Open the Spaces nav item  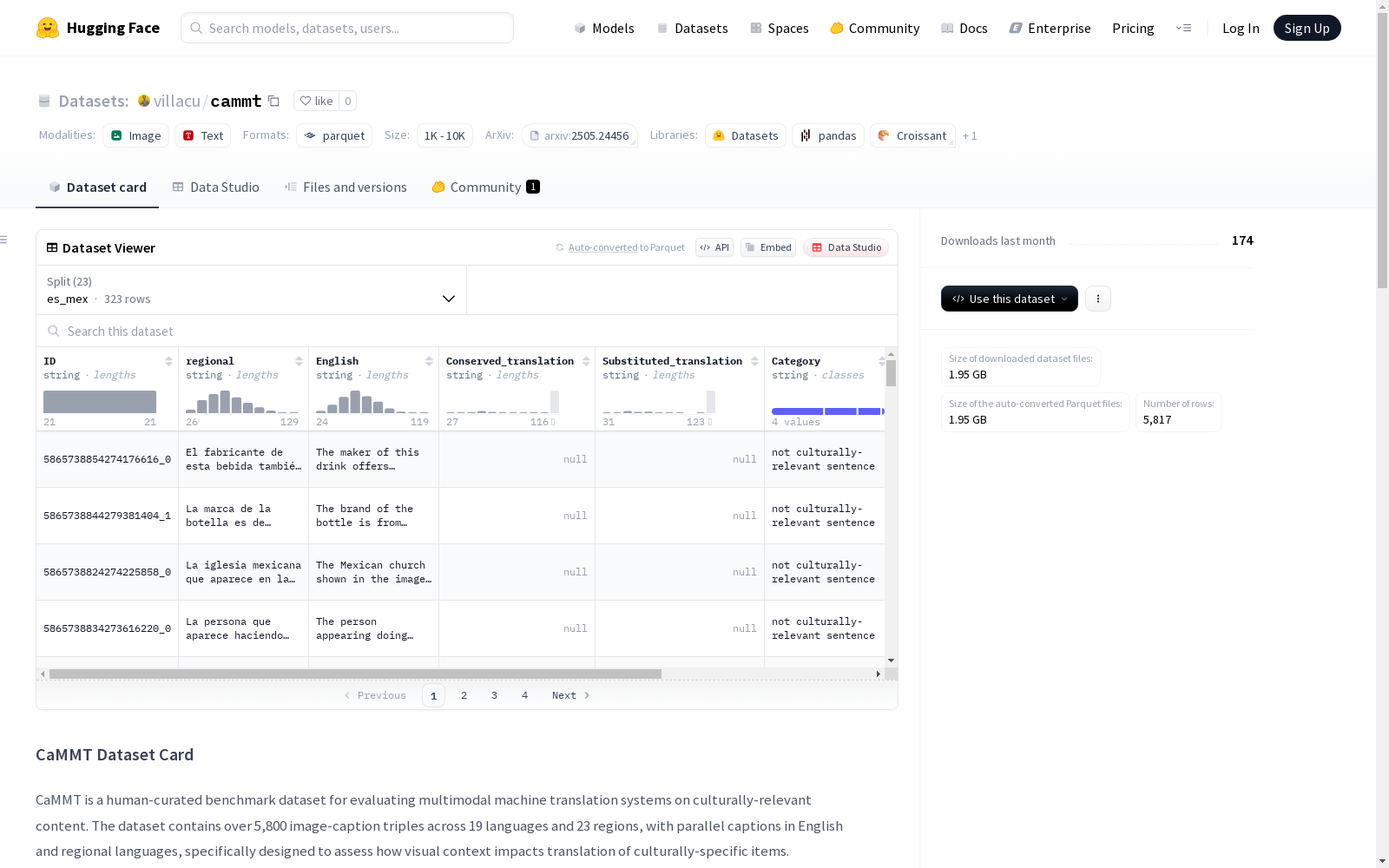pyautogui.click(x=780, y=28)
